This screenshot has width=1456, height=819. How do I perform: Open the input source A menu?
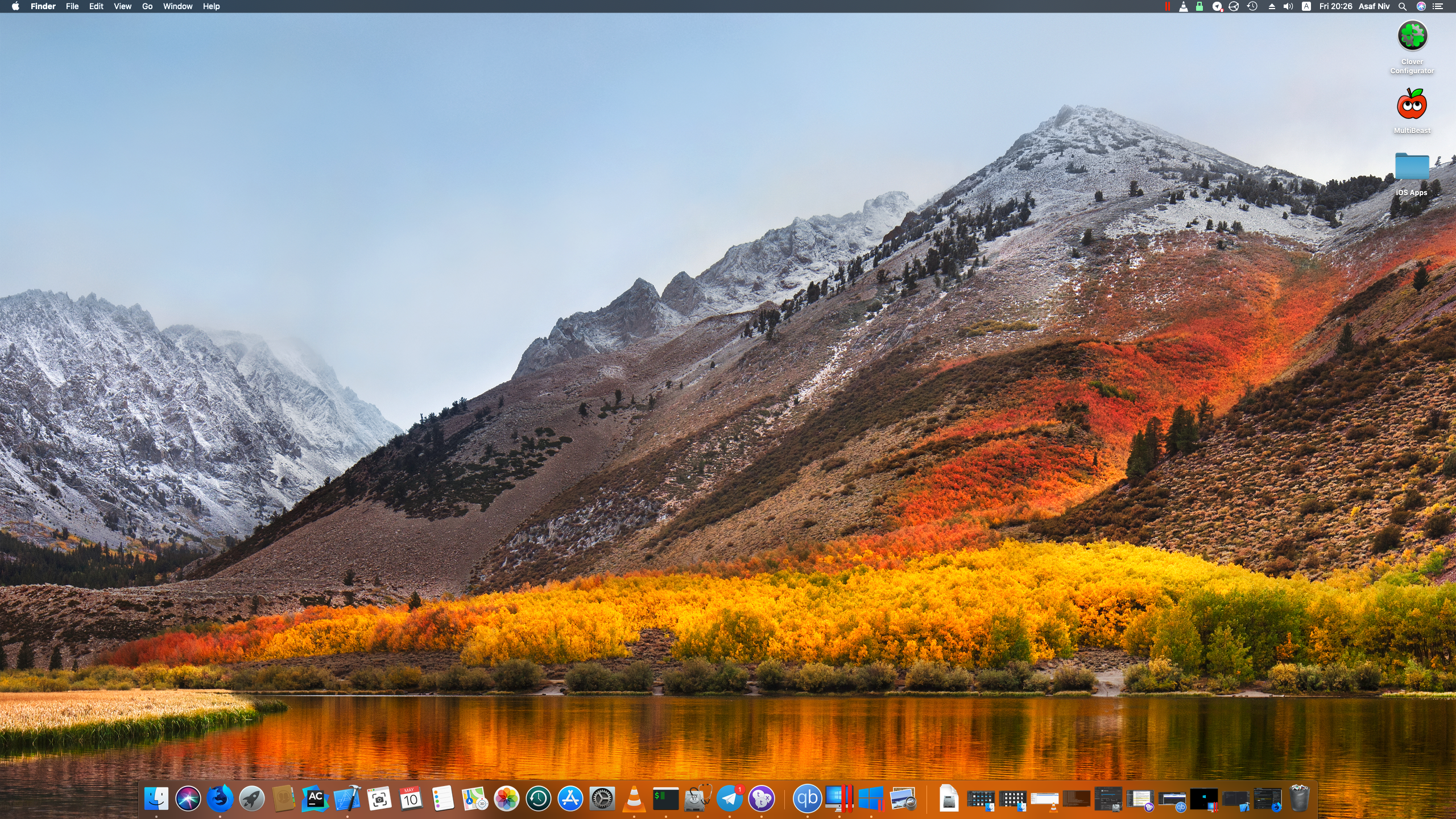[x=1306, y=6]
